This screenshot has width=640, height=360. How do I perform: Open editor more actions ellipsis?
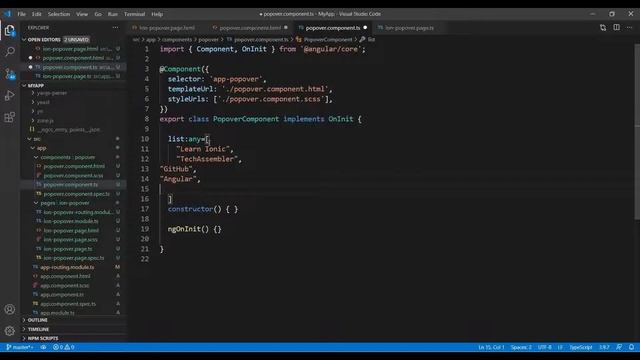(x=630, y=27)
